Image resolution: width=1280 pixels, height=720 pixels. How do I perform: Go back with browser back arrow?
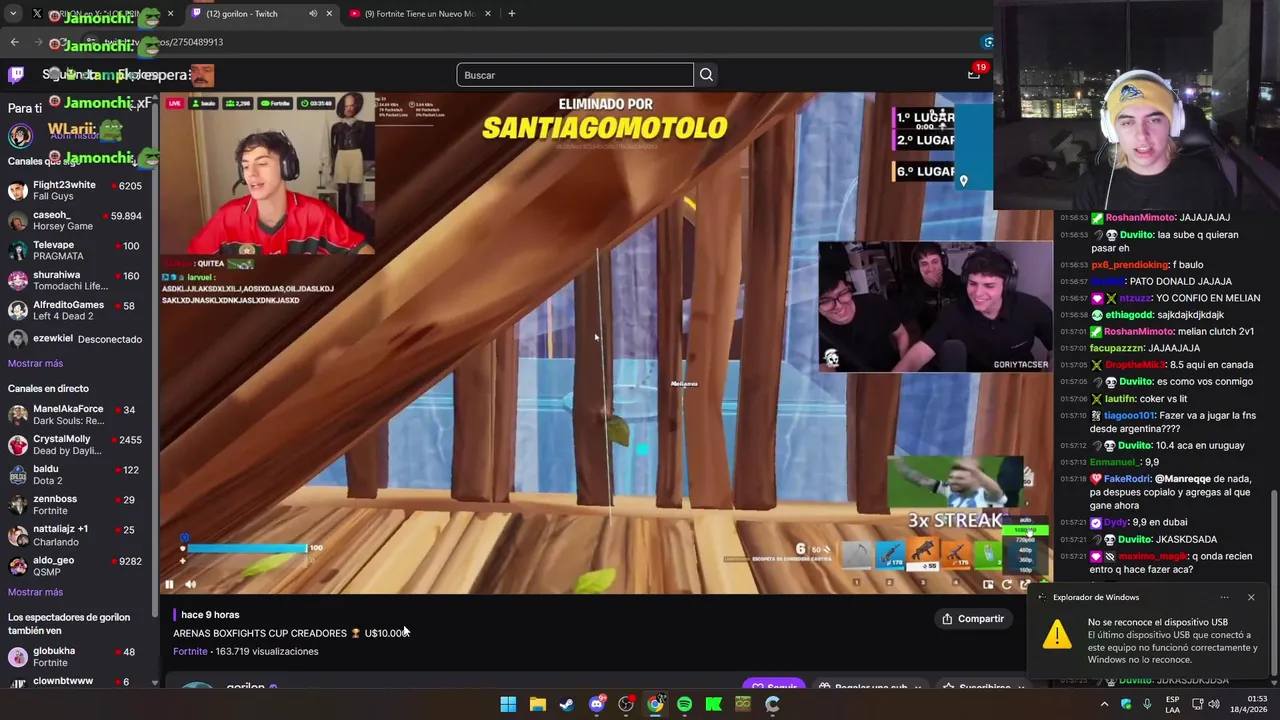pyautogui.click(x=14, y=42)
